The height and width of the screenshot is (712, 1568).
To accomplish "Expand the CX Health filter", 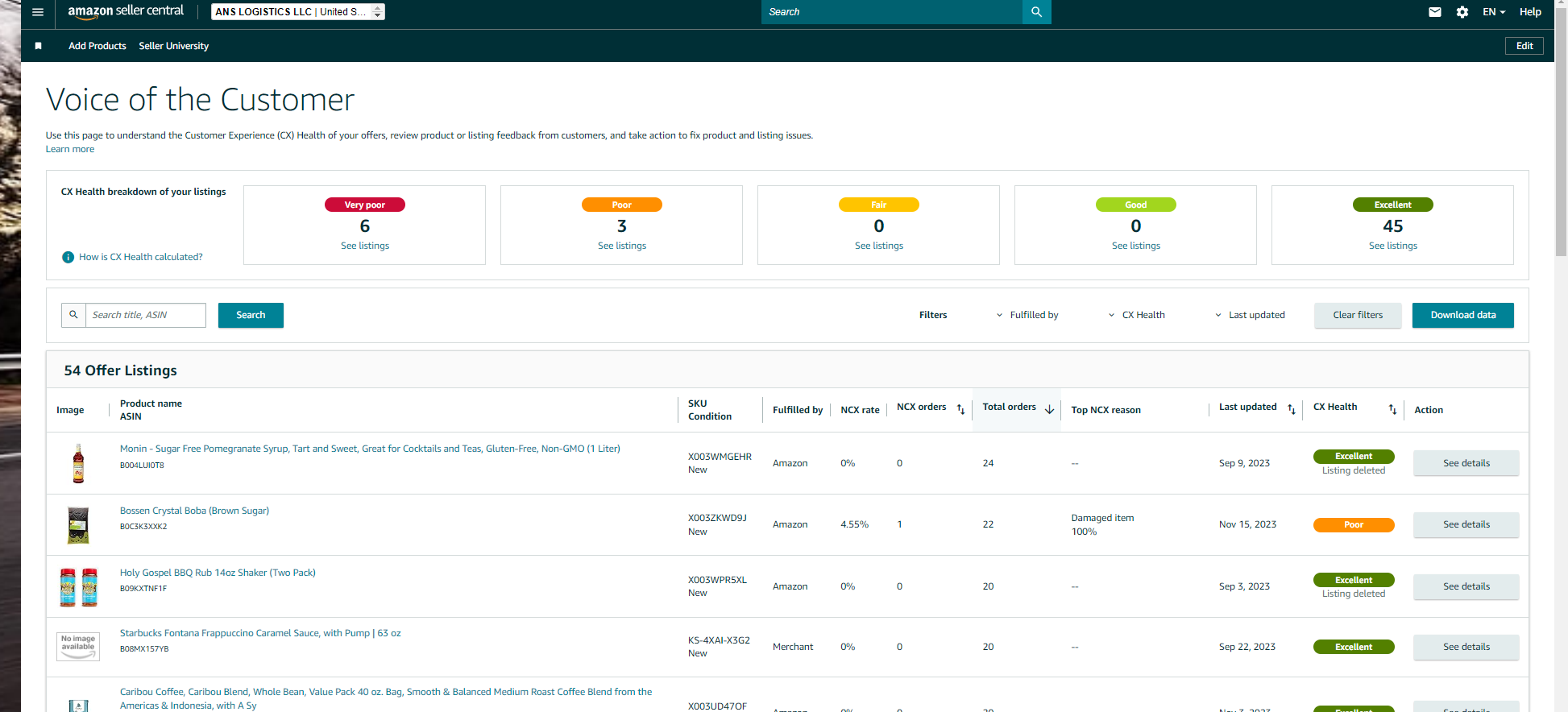I will pos(1136,315).
